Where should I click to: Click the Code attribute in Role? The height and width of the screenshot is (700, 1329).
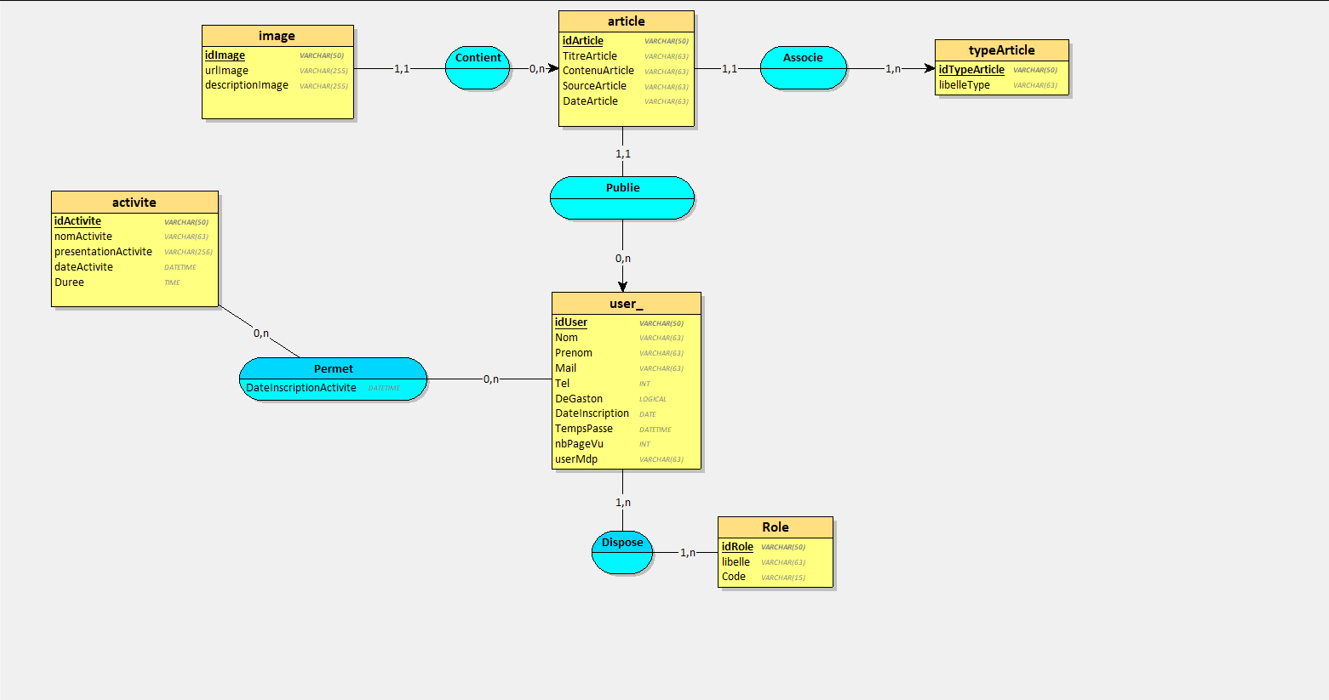coord(734,577)
